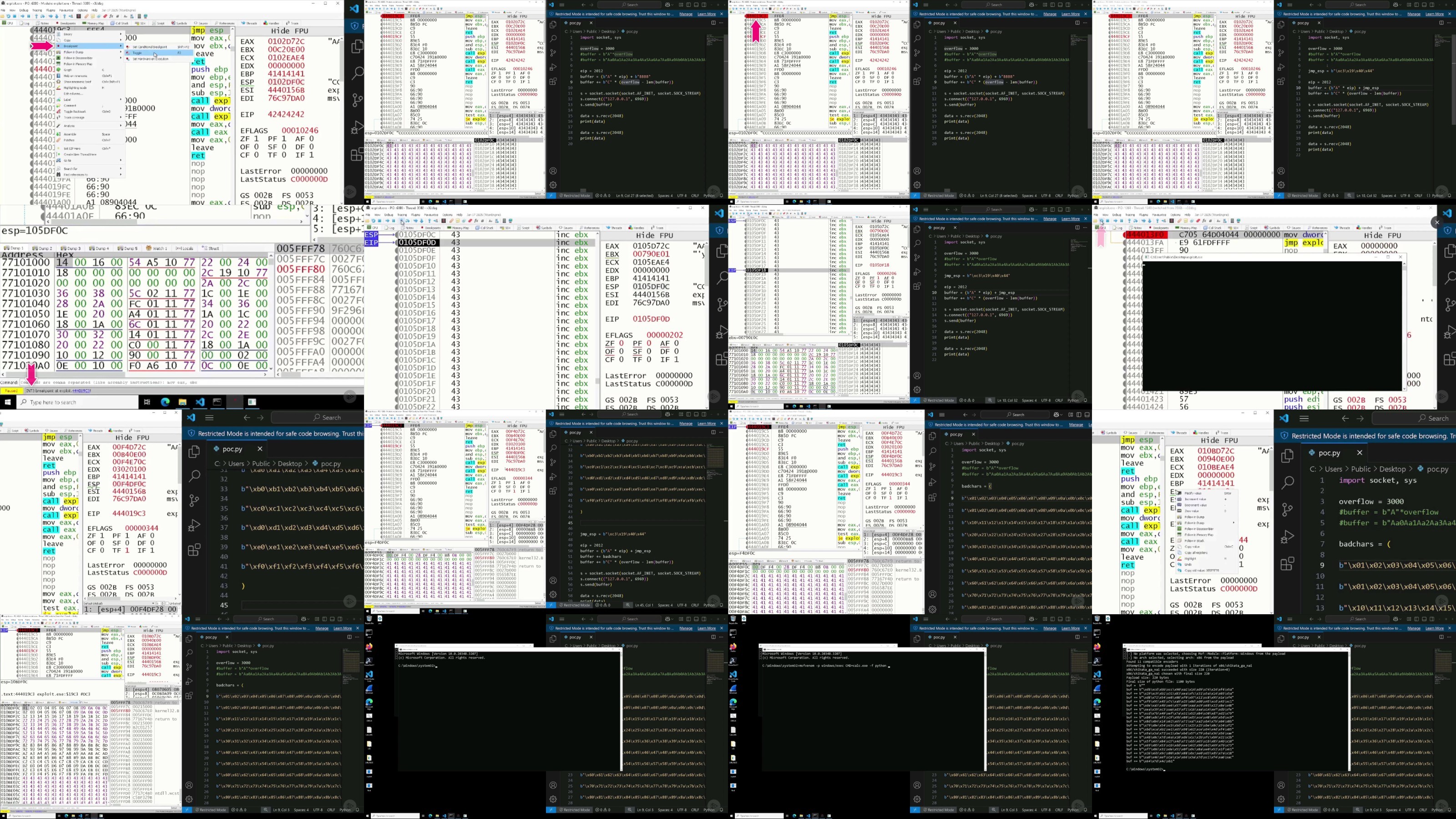
Task: Click Show mnemonic brief menu entry
Action: [x=89, y=82]
